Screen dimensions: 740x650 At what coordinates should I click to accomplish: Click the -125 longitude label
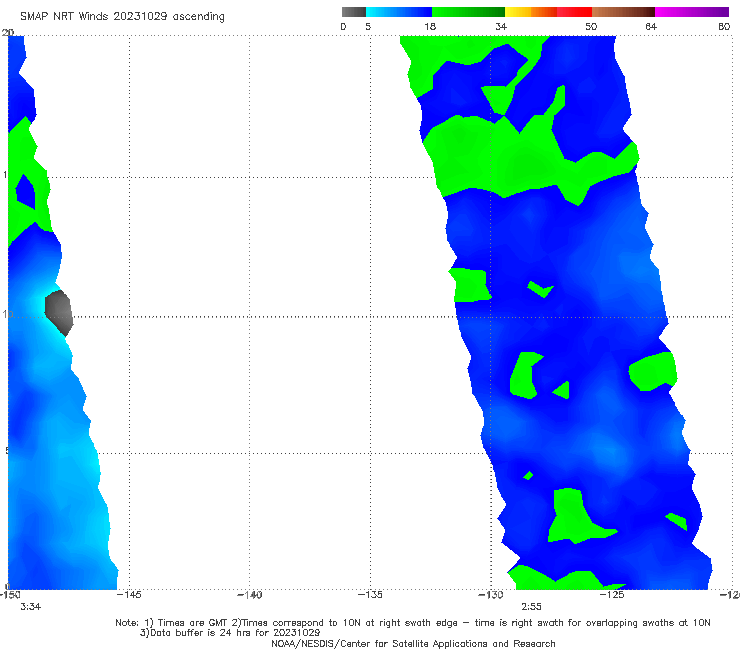click(612, 595)
